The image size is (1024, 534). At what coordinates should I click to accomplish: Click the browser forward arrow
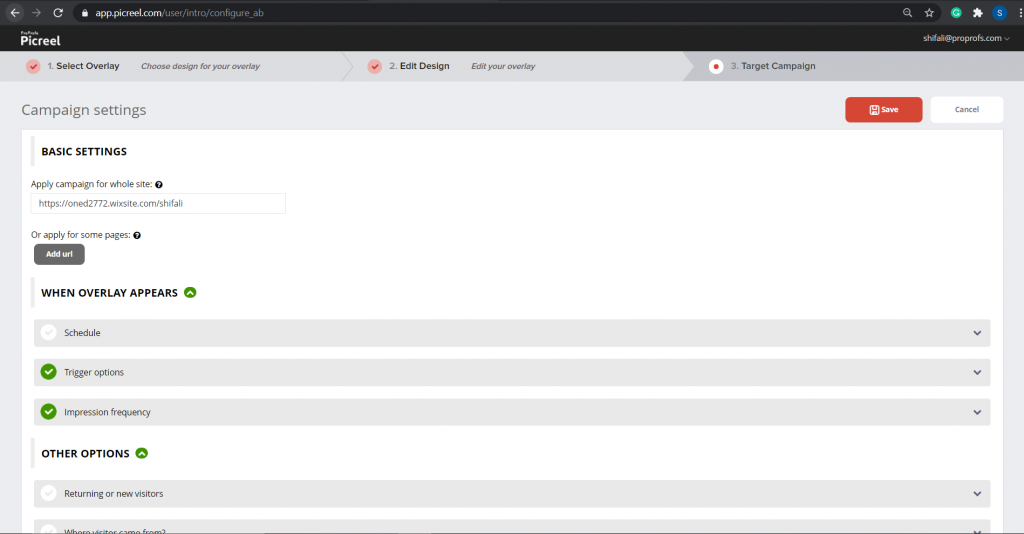37,12
